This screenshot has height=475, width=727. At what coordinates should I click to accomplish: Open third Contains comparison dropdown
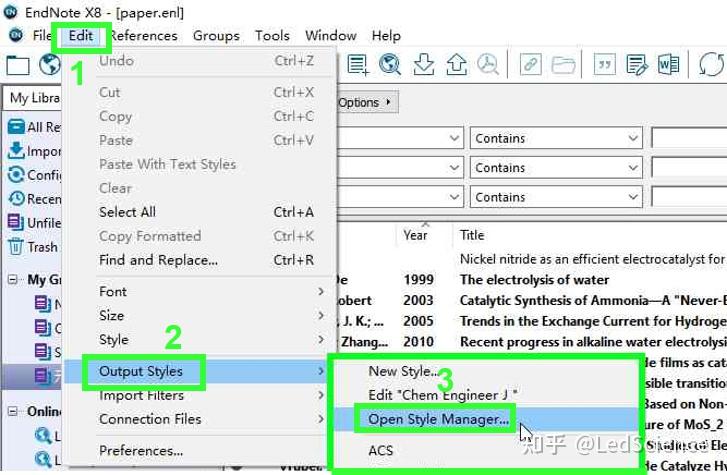[x=556, y=197]
